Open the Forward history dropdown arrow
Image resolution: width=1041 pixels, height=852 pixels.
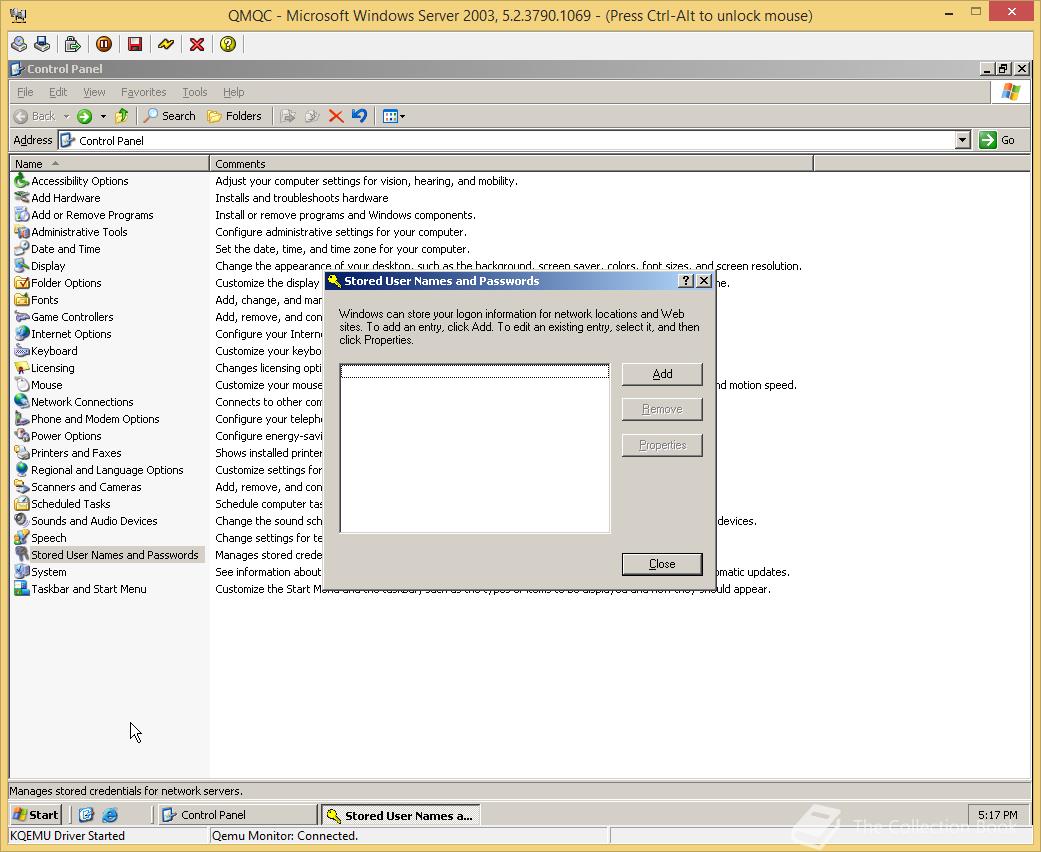coord(103,116)
